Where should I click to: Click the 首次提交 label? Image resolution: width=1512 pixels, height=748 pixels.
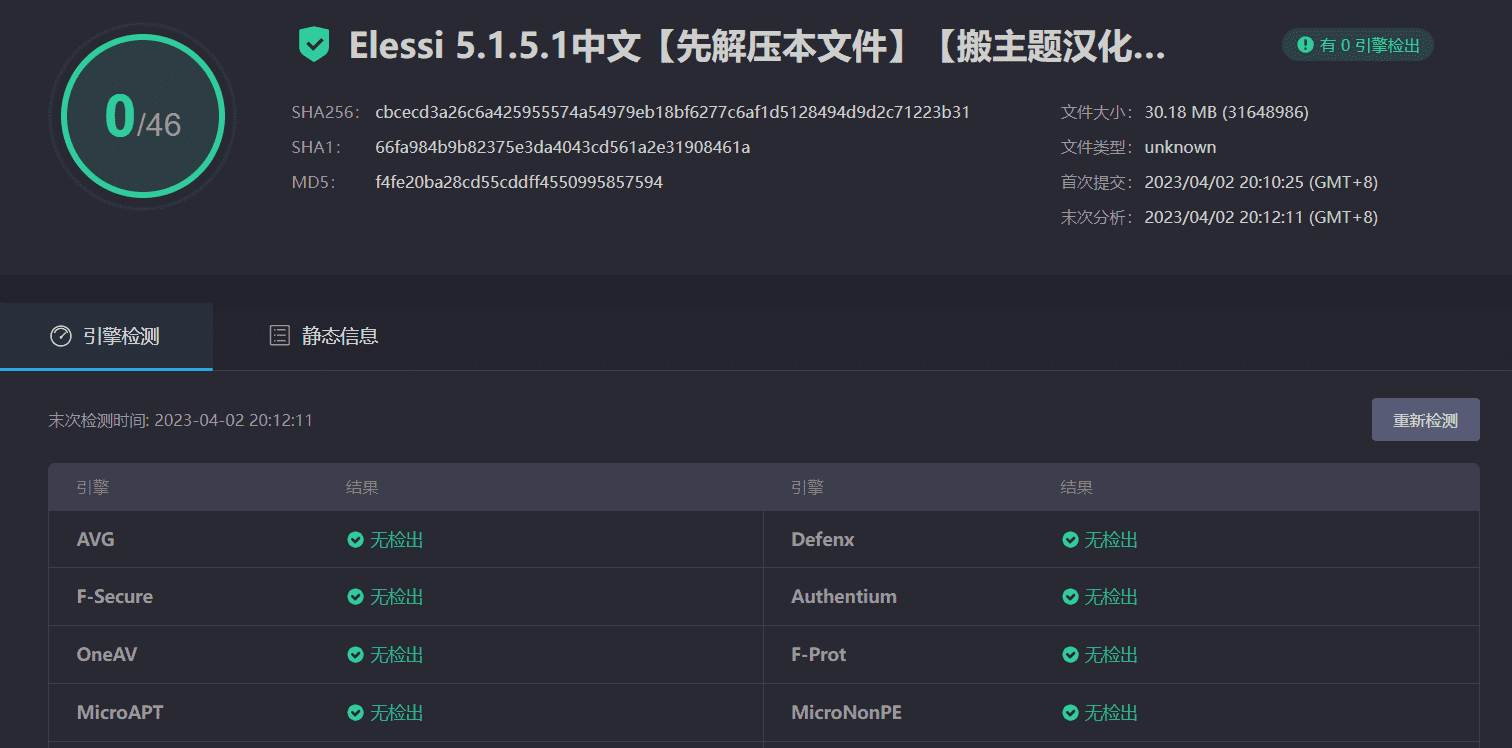tap(1098, 182)
